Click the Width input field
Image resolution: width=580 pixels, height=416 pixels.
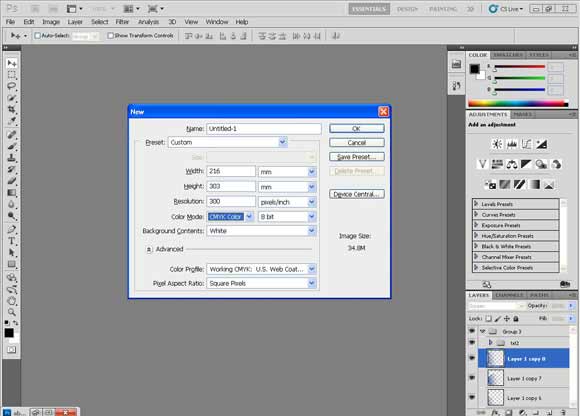point(231,171)
